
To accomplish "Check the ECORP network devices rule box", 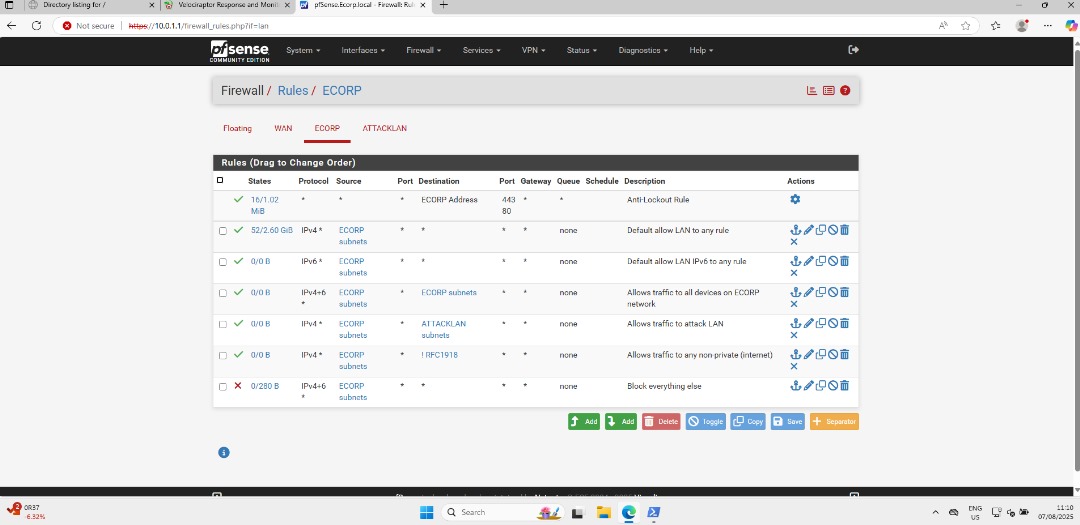I will tap(222, 293).
